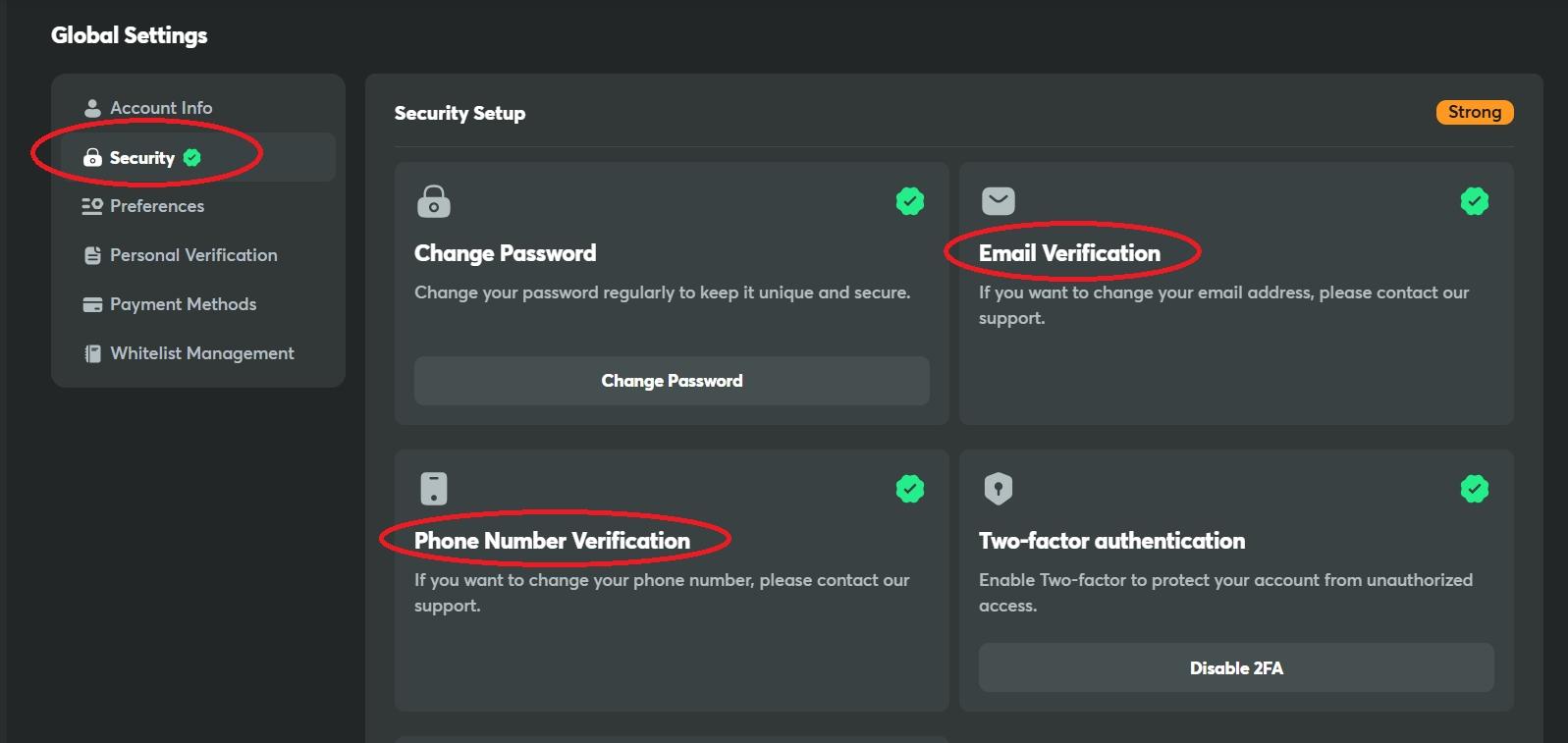Click the Account Info person icon
1568x743 pixels.
click(92, 108)
